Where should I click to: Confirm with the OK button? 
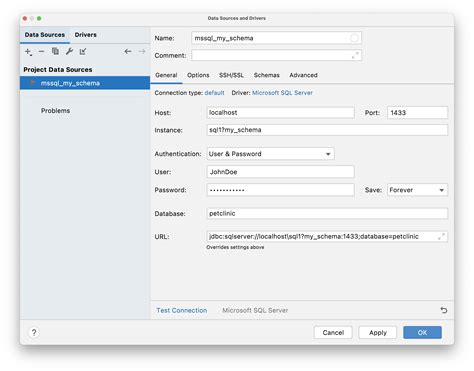(422, 333)
